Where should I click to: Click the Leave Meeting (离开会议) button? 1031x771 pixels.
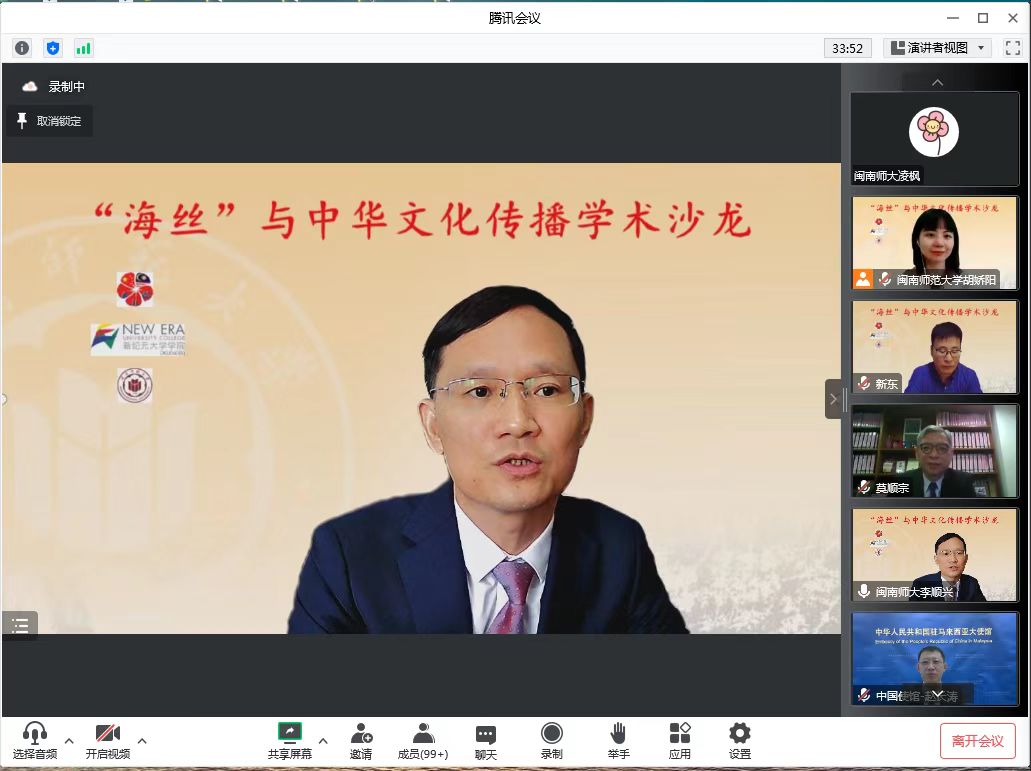977,741
